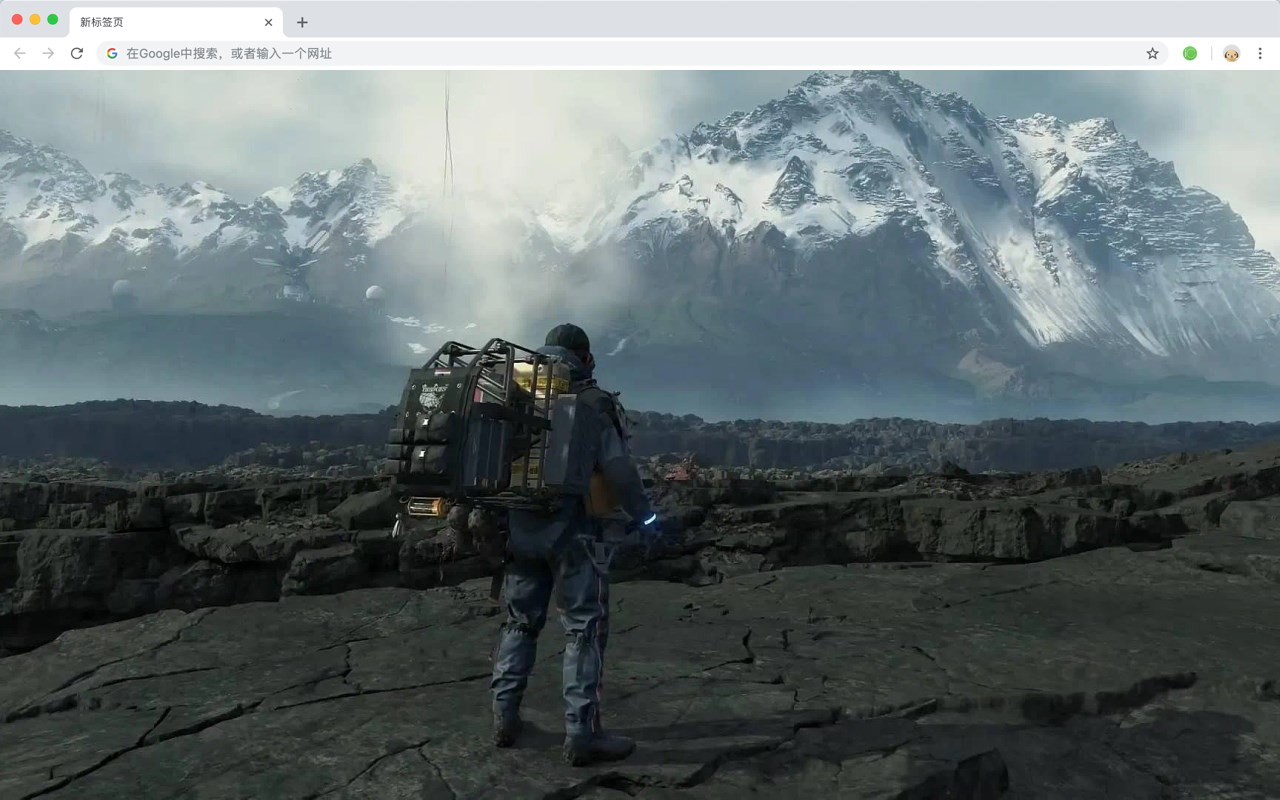This screenshot has width=1280, height=800.
Task: Bookmark this page with the star icon
Action: [1152, 53]
